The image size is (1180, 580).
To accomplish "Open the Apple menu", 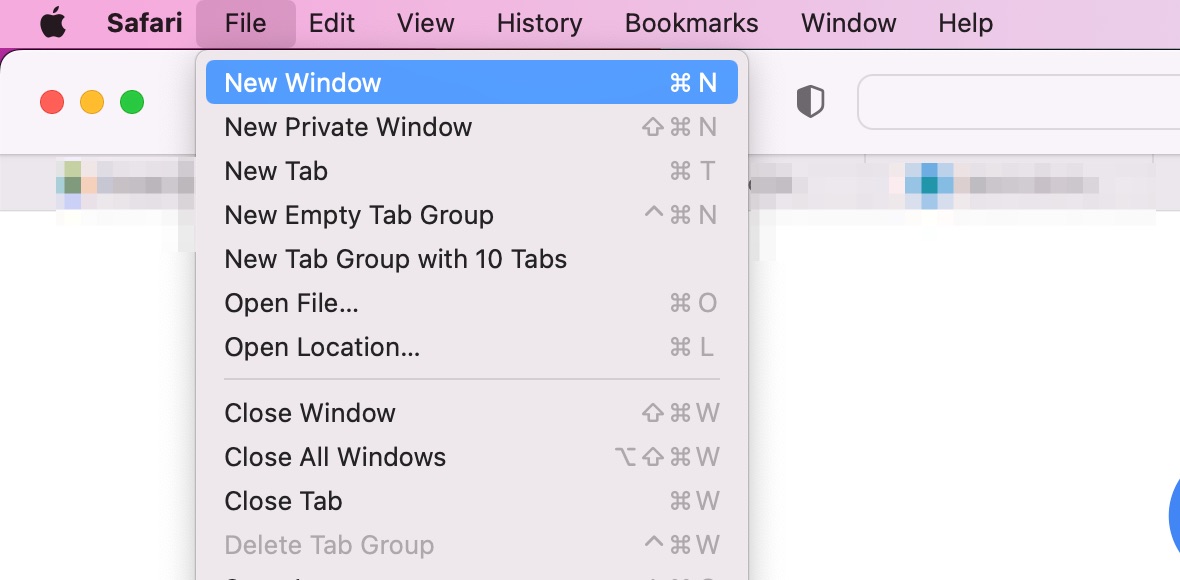I will tap(53, 23).
